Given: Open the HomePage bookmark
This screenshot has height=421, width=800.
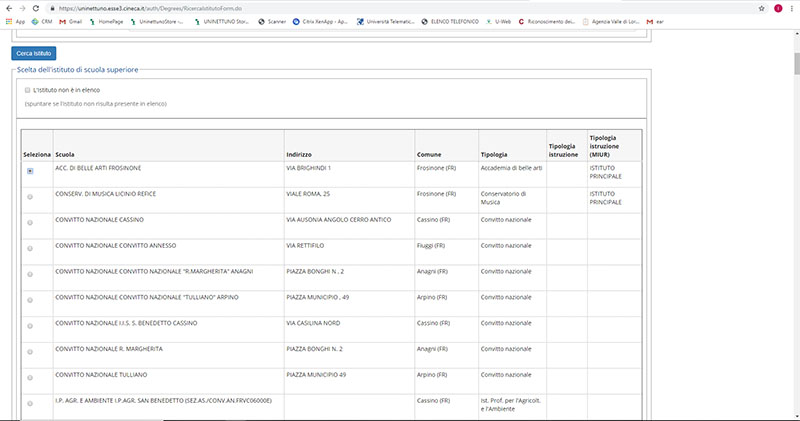Looking at the screenshot, I should click(x=113, y=20).
